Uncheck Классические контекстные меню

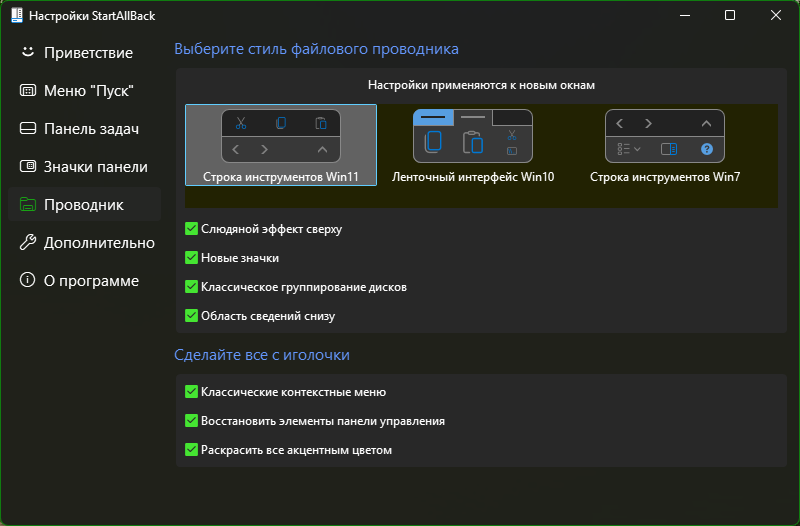pos(191,392)
